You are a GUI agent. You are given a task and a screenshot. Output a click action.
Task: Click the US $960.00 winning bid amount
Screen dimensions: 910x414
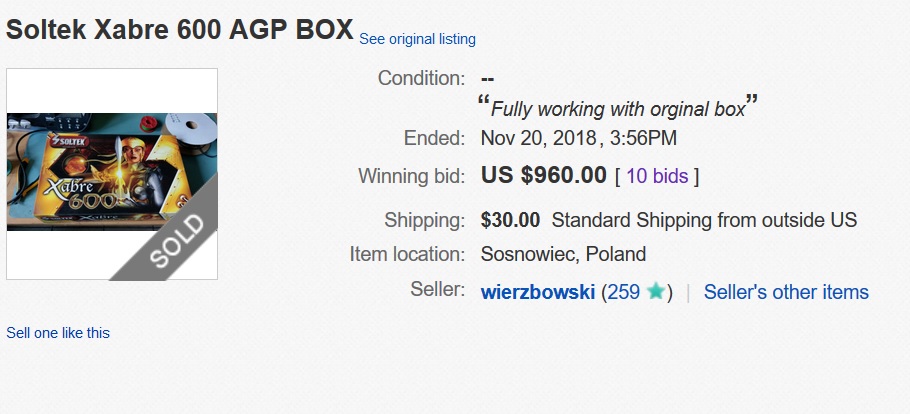click(543, 175)
